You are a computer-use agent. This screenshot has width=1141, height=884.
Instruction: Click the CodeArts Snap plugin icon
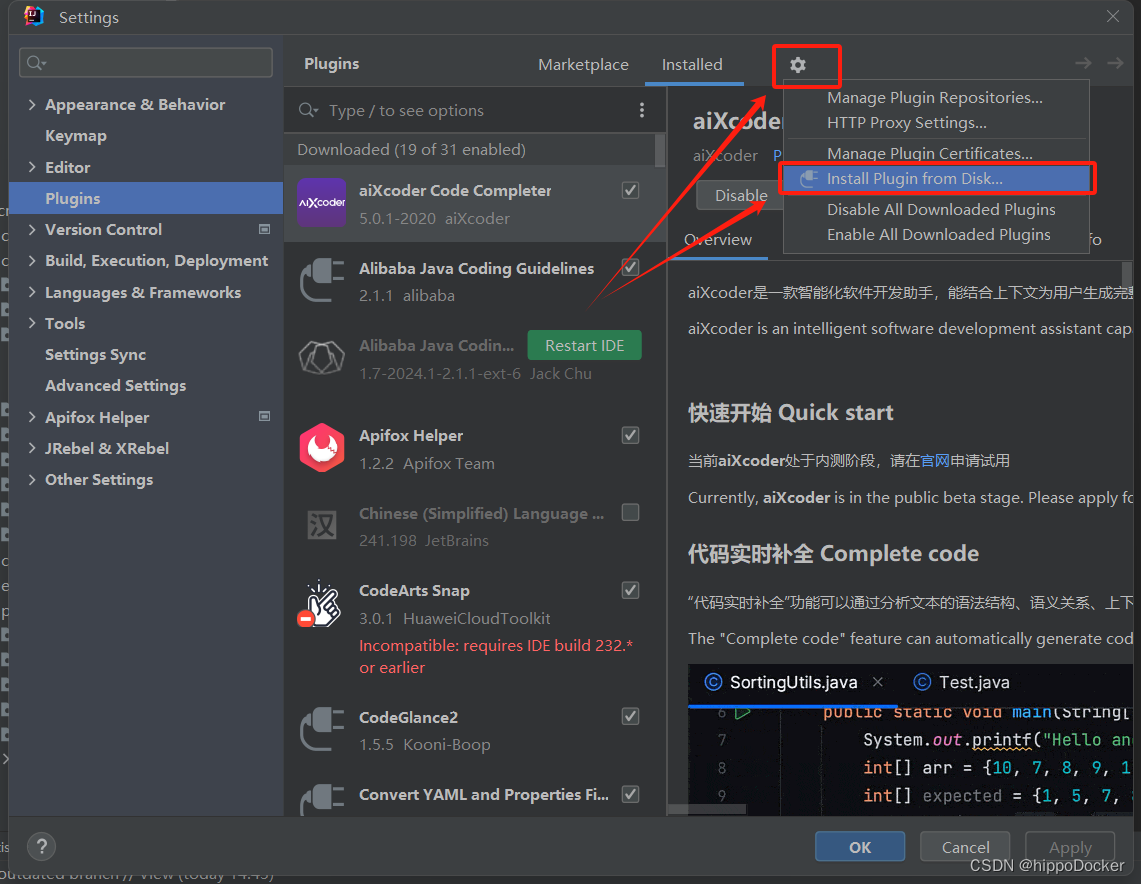(320, 604)
